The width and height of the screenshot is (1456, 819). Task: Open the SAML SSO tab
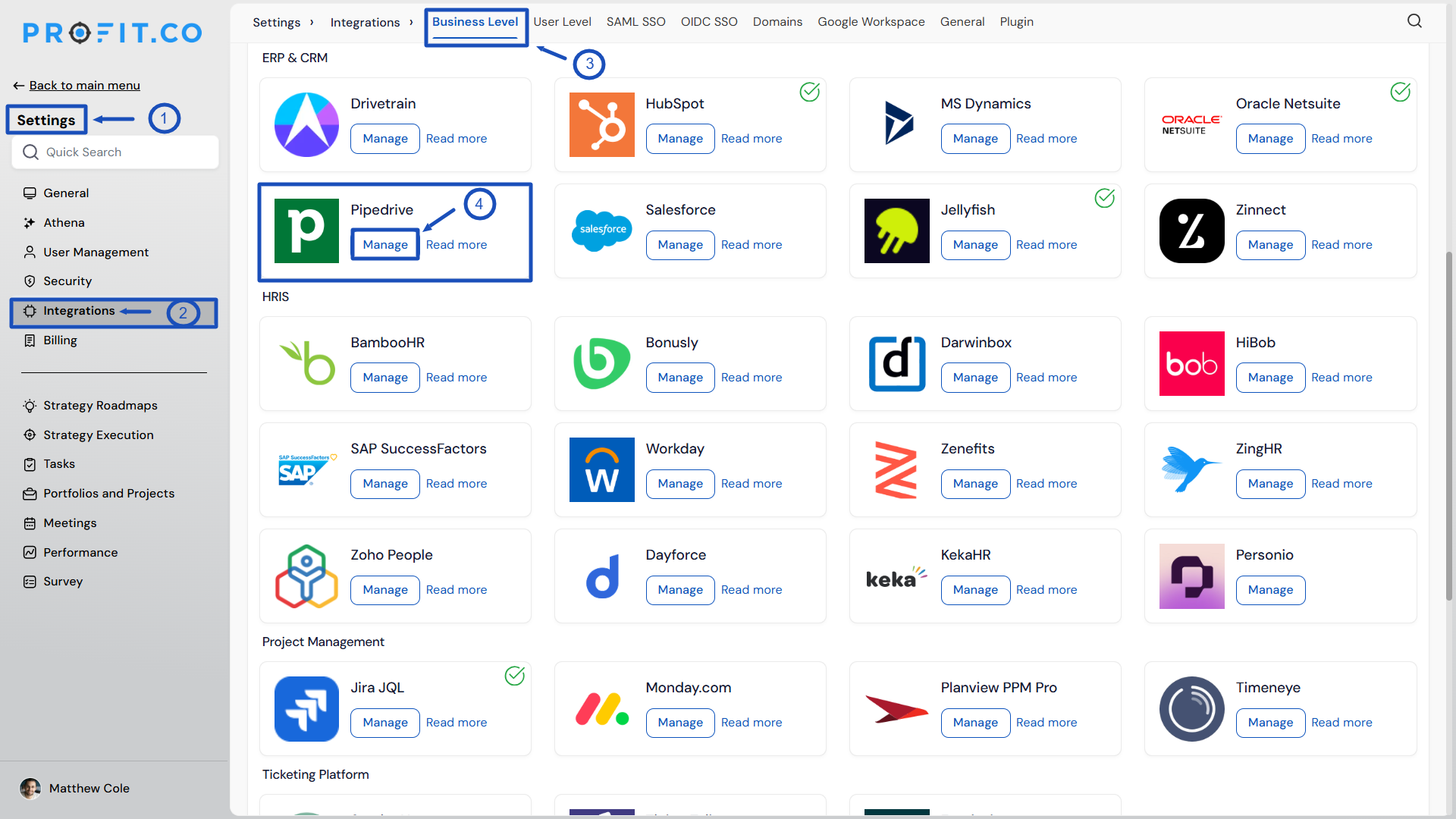point(635,21)
